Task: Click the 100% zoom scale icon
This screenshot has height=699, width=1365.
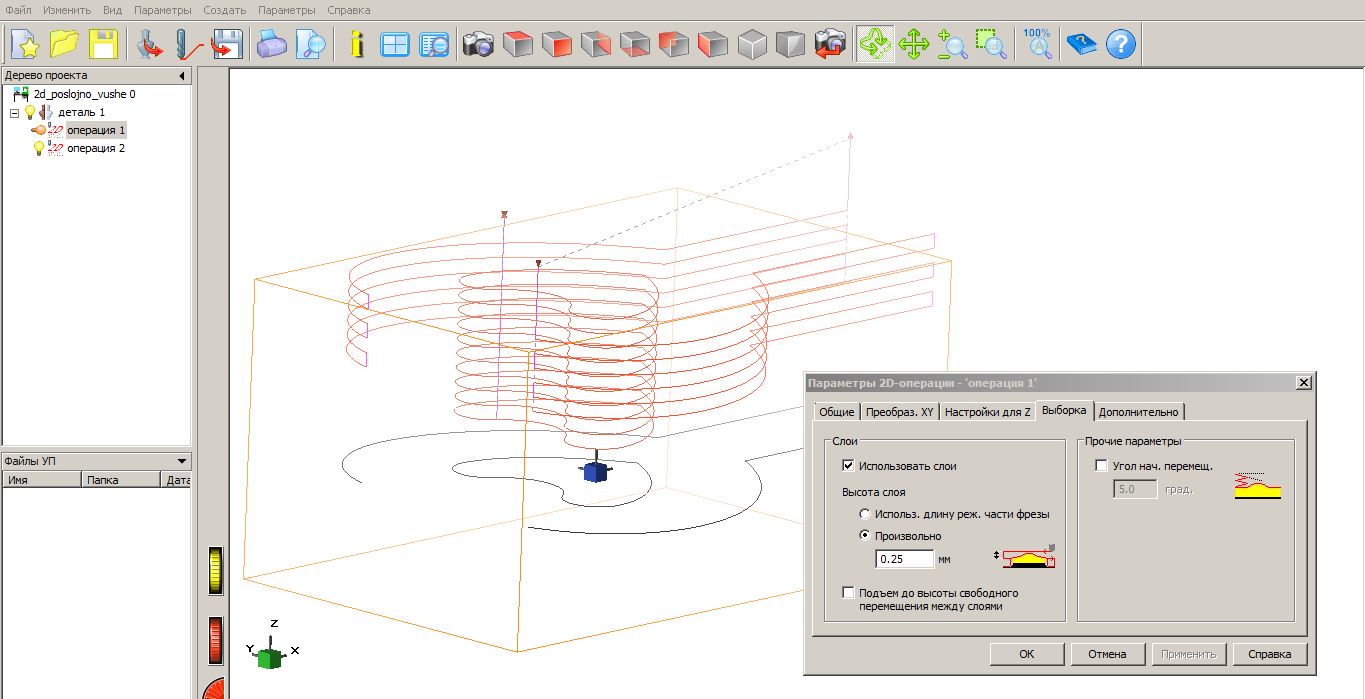Action: pyautogui.click(x=1037, y=44)
